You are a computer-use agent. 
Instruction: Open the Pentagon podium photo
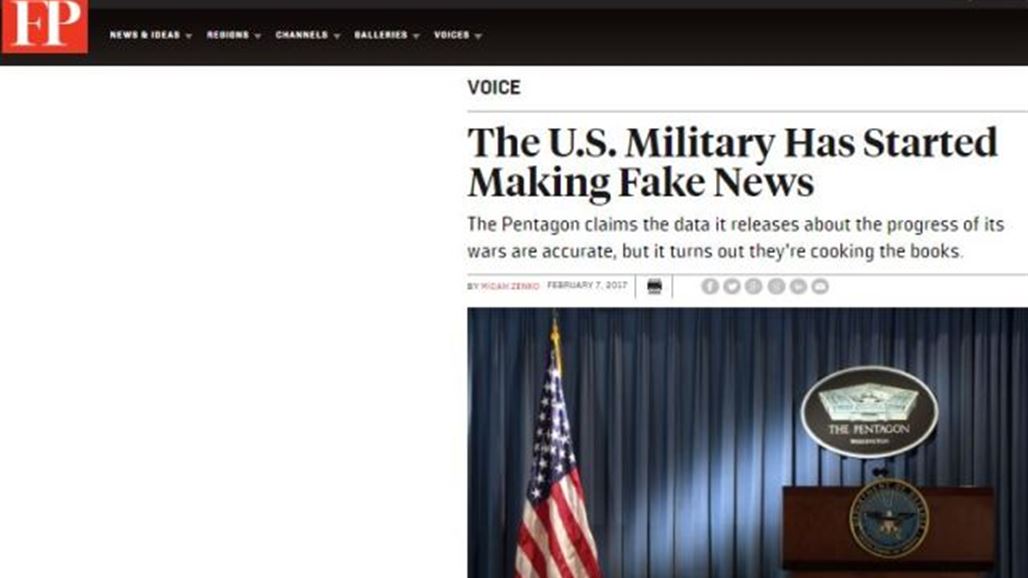point(747,443)
